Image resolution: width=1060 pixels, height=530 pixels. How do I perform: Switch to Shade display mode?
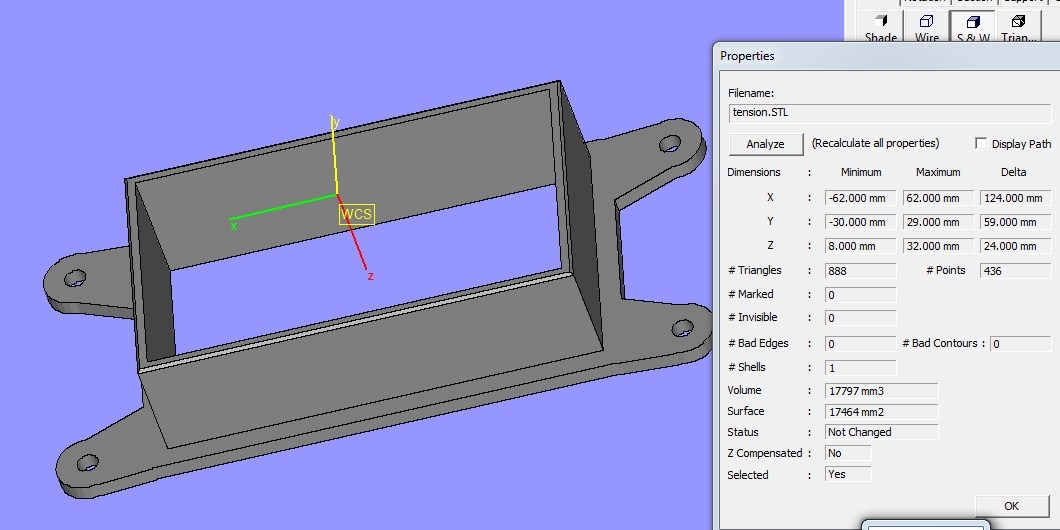881,27
